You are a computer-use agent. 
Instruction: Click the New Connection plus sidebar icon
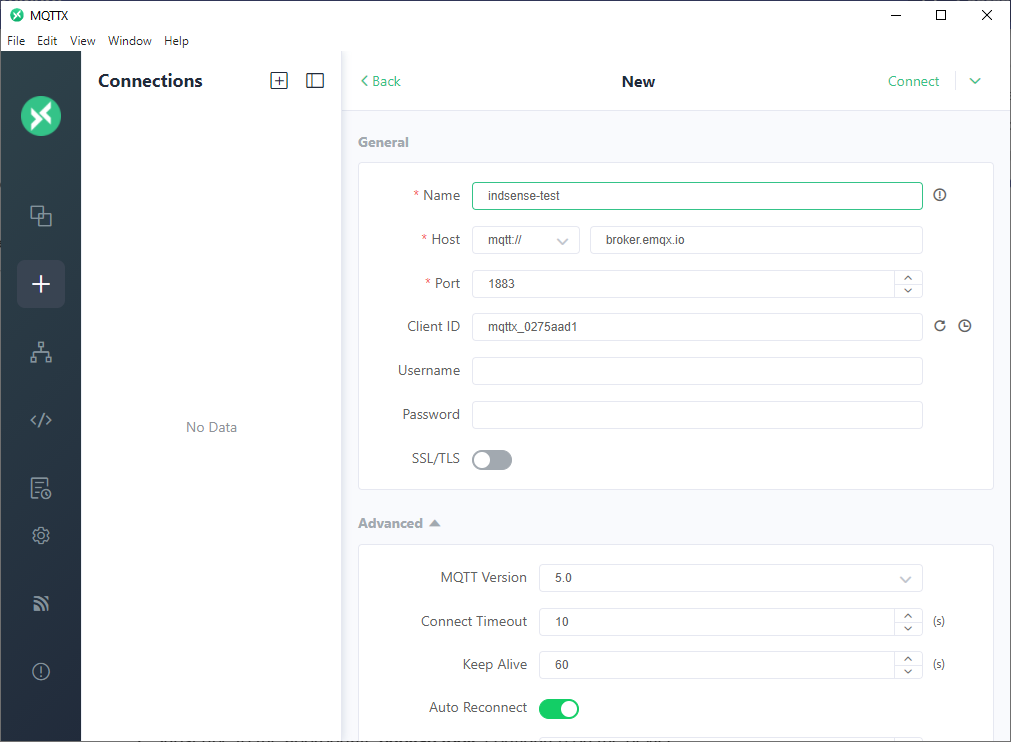[x=41, y=284]
